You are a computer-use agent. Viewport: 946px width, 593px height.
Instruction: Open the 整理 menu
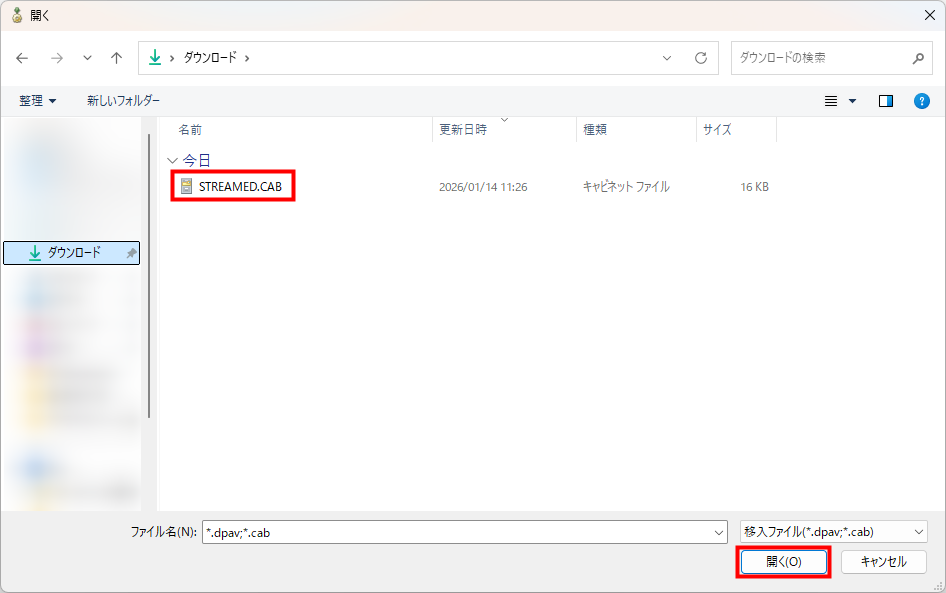pyautogui.click(x=38, y=101)
